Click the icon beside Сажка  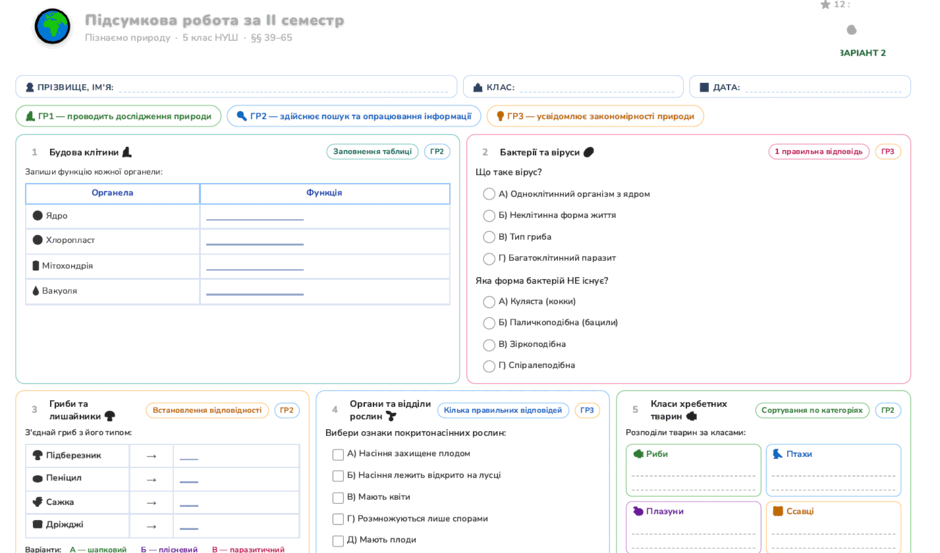pos(37,501)
